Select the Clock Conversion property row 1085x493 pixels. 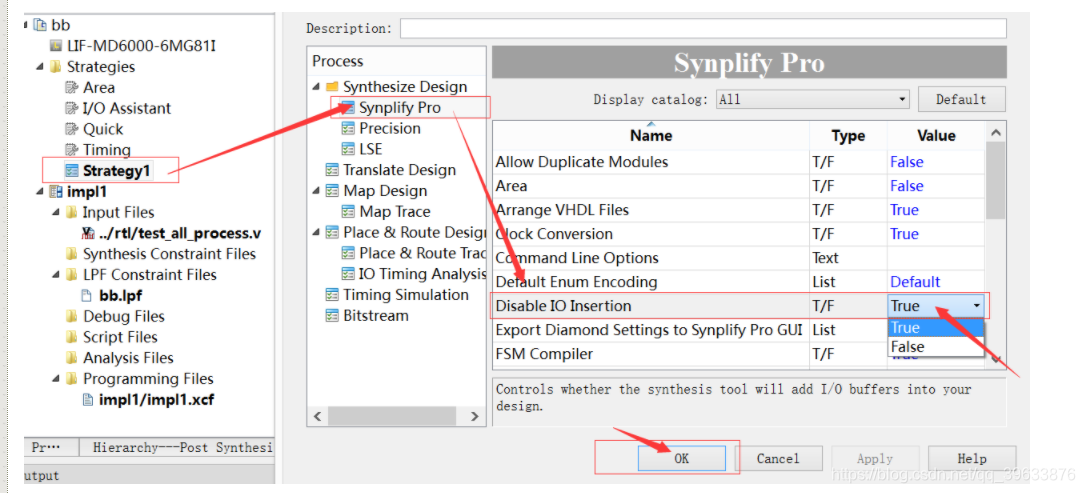point(739,234)
